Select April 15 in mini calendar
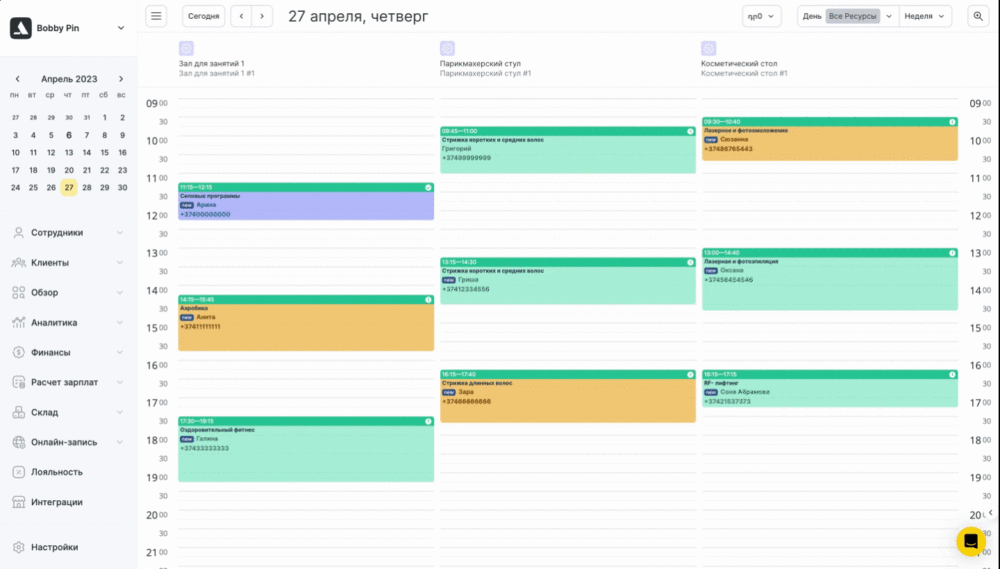 pyautogui.click(x=105, y=152)
